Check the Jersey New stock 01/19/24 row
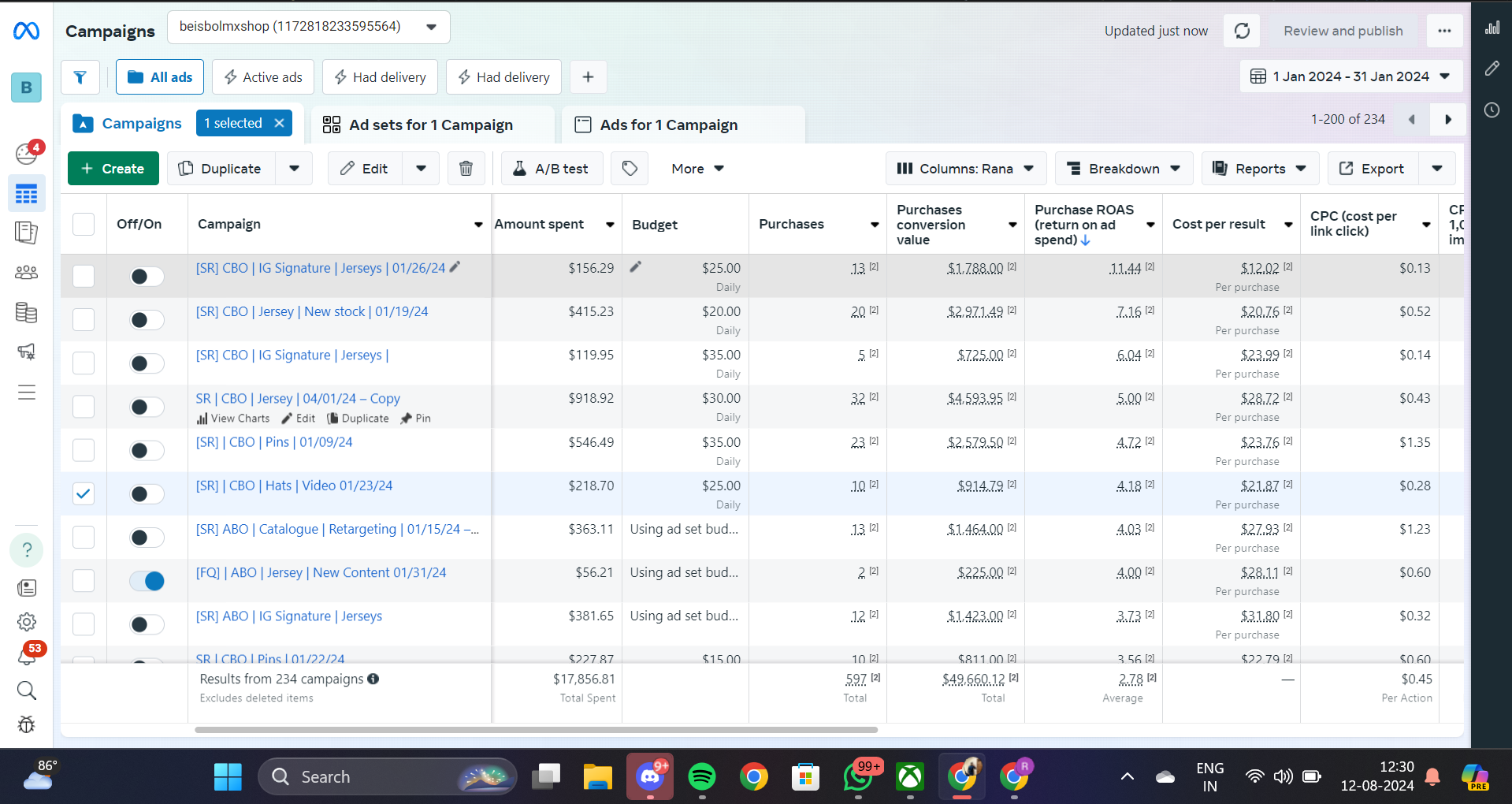 coord(84,319)
